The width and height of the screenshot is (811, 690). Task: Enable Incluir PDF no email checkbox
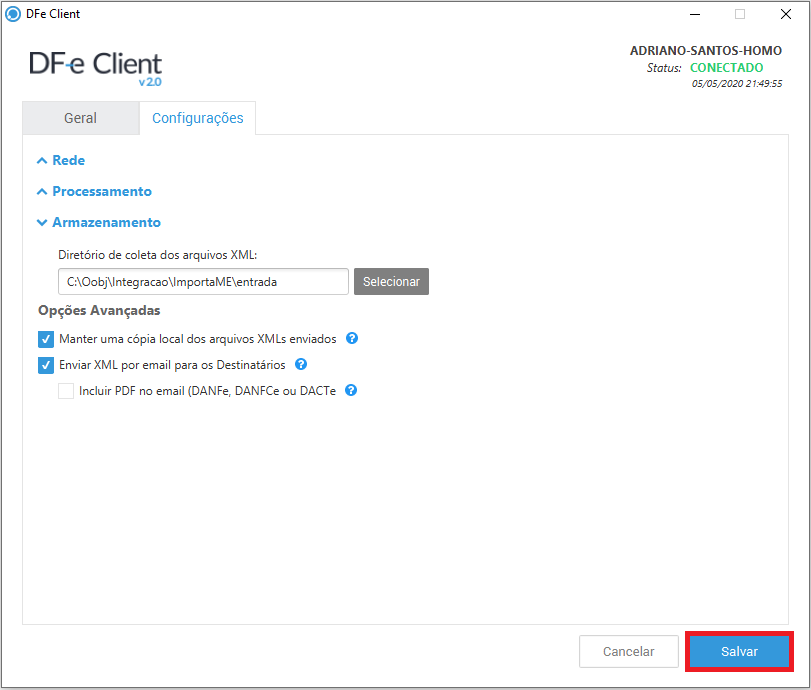(66, 391)
